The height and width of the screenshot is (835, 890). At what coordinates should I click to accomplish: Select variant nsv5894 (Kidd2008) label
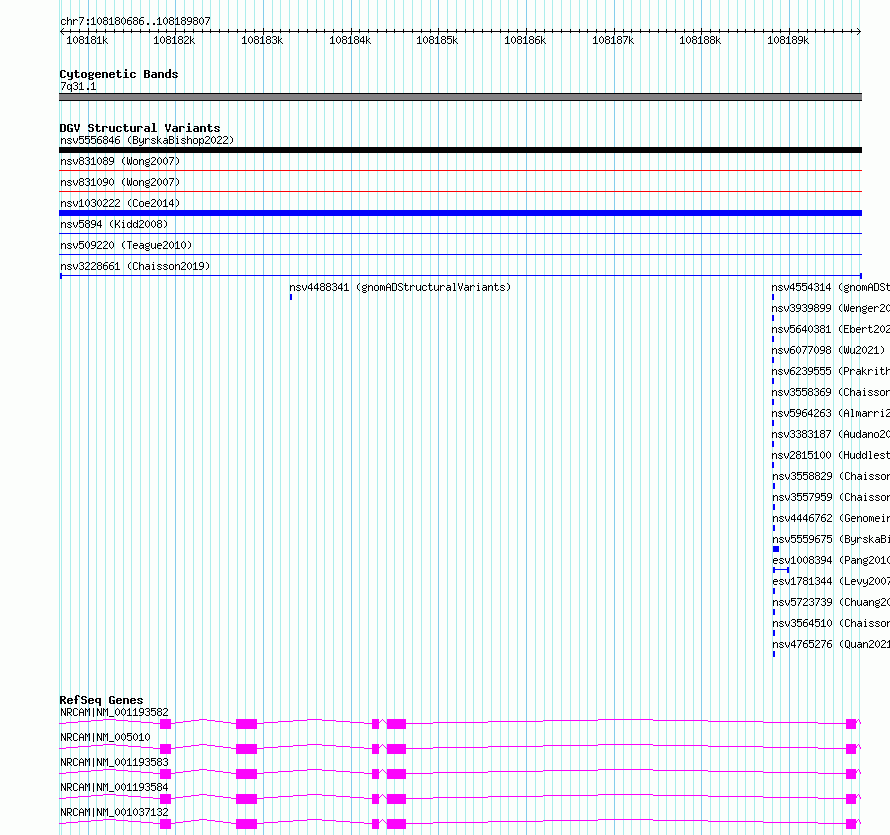pos(114,224)
